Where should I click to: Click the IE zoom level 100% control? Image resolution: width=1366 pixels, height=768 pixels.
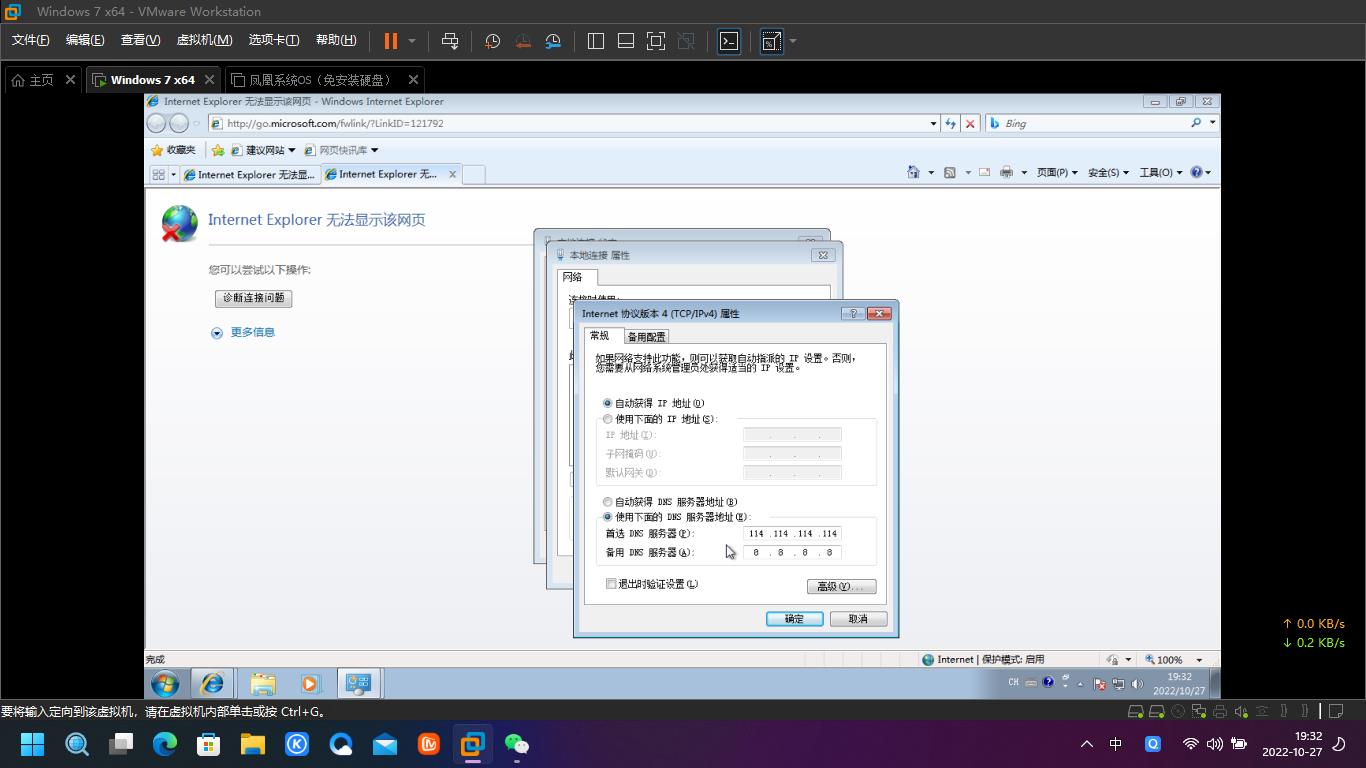point(1174,659)
